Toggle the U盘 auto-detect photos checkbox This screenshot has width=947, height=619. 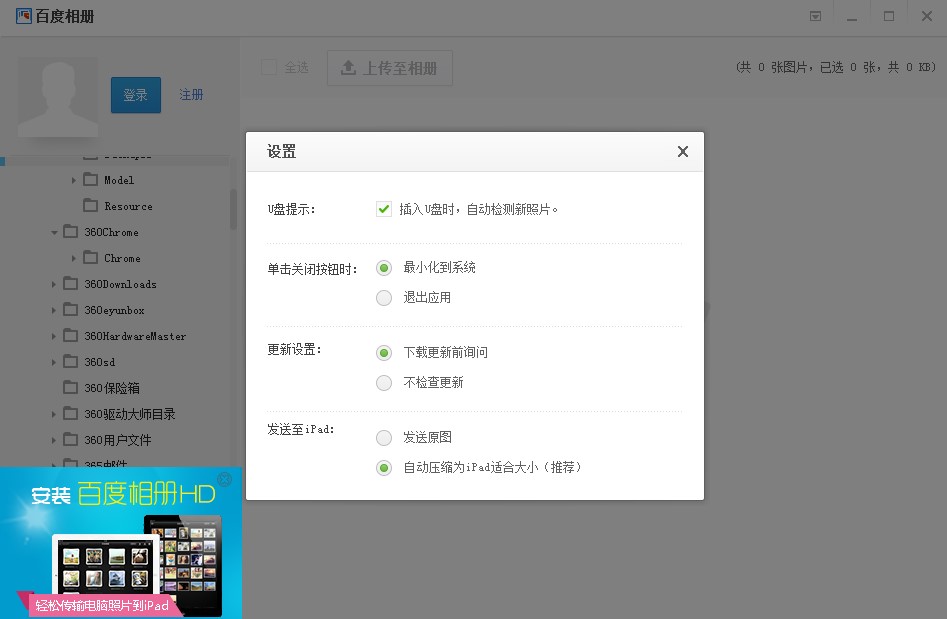click(x=384, y=209)
